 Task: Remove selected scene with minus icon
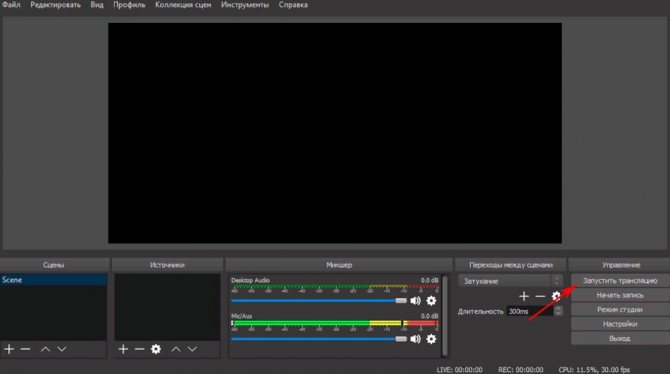[26, 349]
